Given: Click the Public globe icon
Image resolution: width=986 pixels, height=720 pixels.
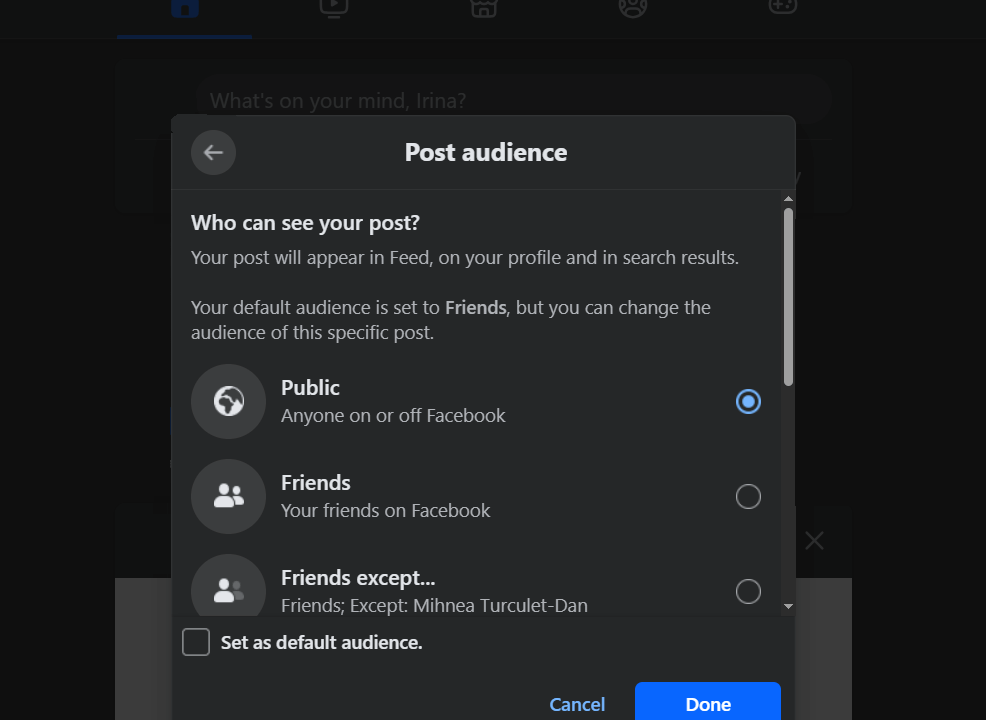Looking at the screenshot, I should coord(228,401).
